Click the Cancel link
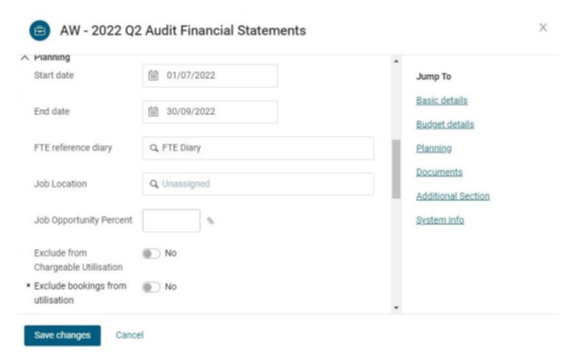 [x=129, y=335]
